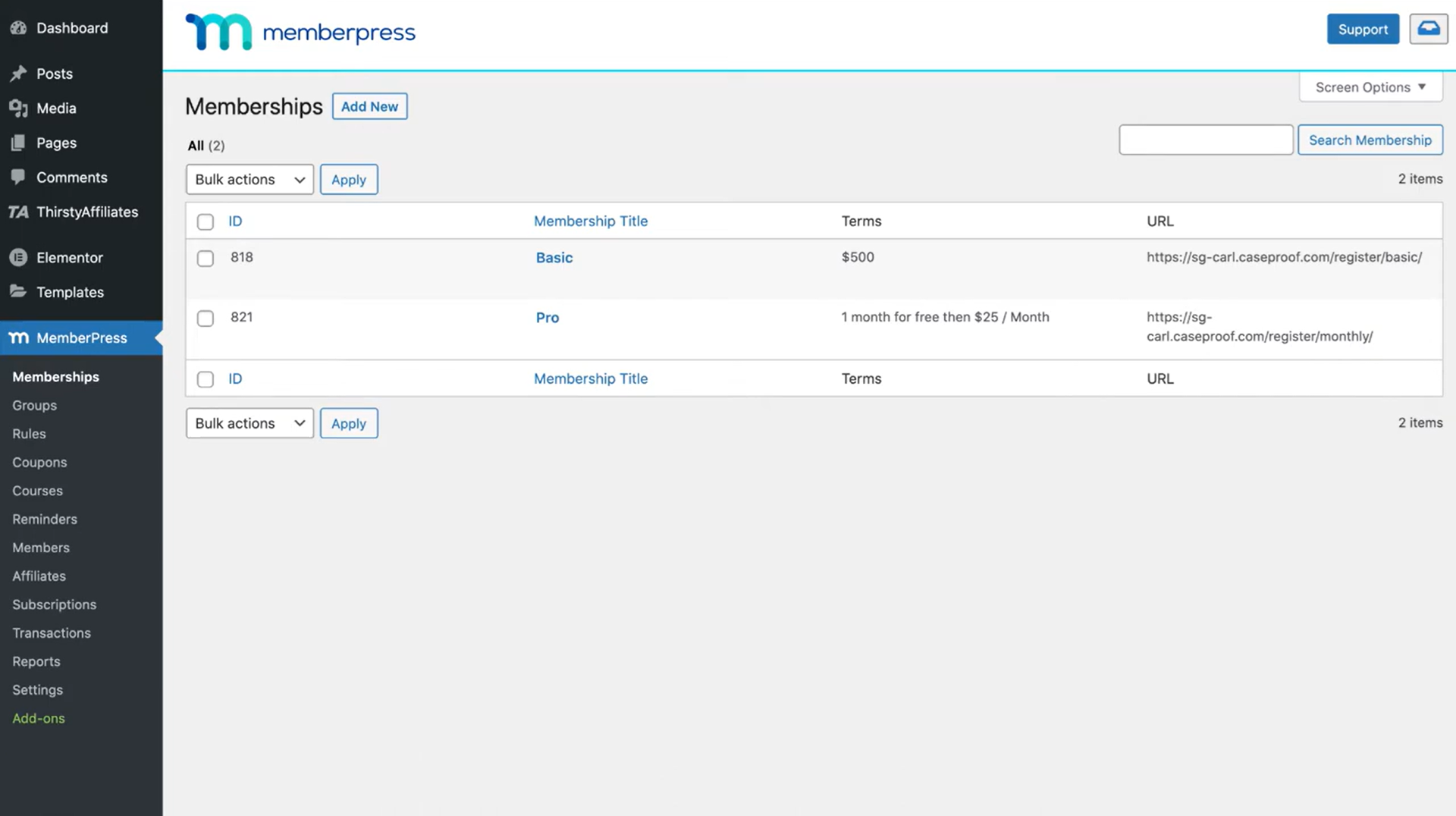Click the Pro register/monthly URL text
The image size is (1456, 816).
(x=1260, y=327)
